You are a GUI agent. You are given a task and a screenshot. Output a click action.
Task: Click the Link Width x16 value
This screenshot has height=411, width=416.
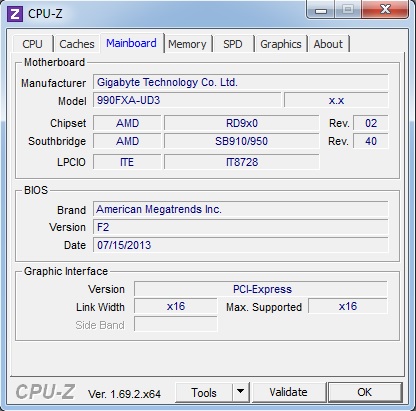point(176,306)
